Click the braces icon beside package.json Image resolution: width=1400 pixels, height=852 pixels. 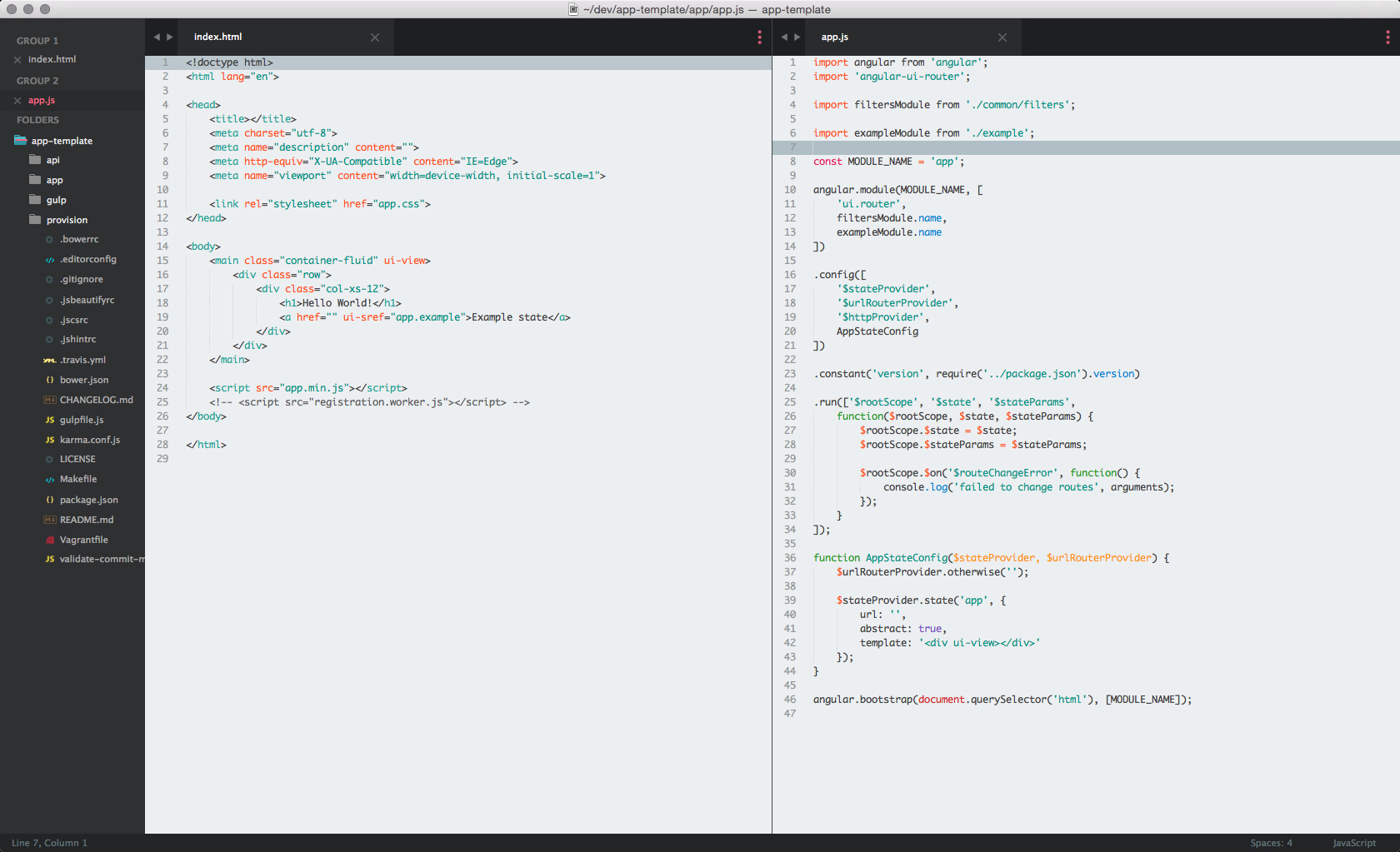coord(49,500)
